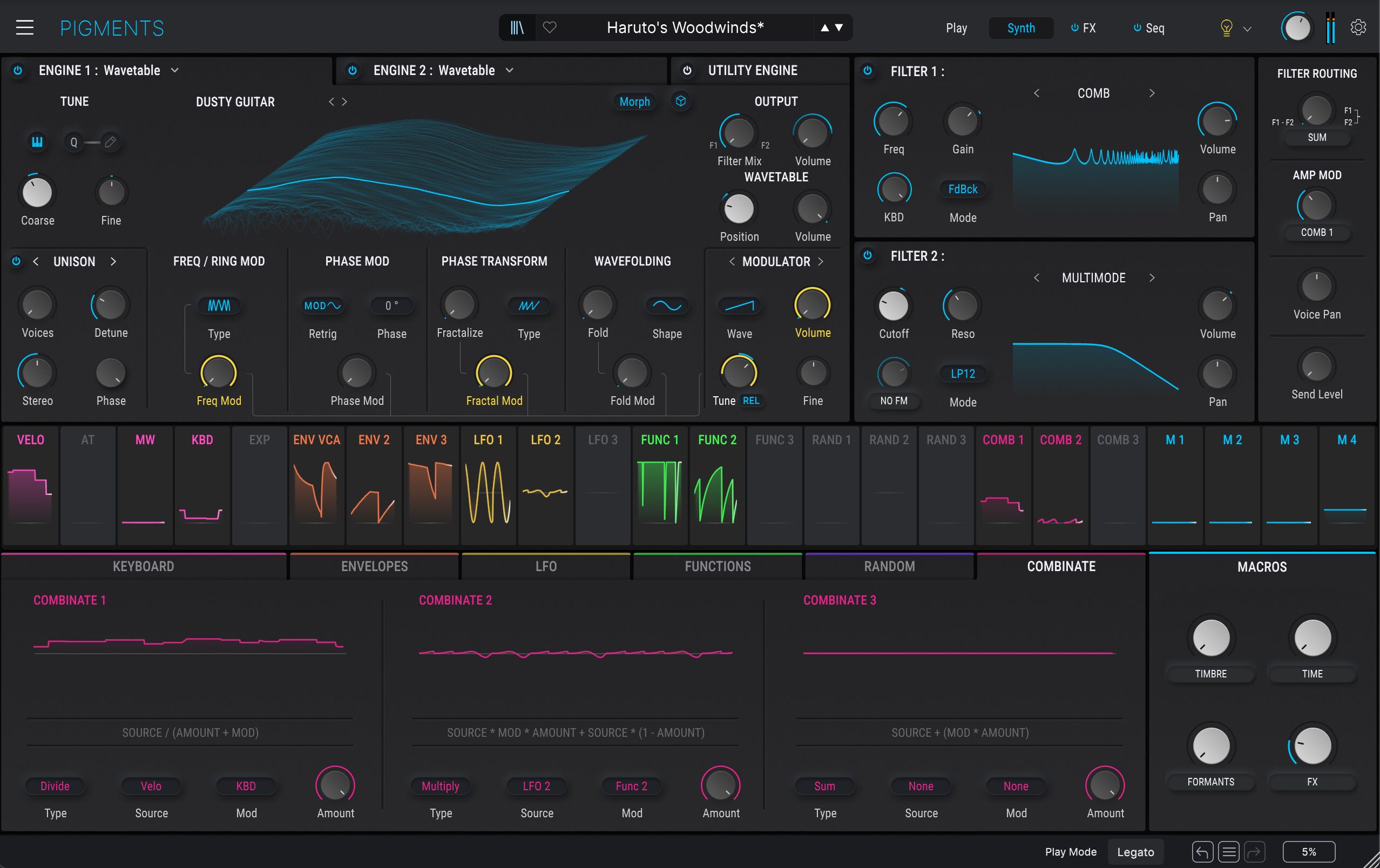Image resolution: width=1380 pixels, height=868 pixels.
Task: Select next Filter 1 type arrow after COMB
Action: (1152, 93)
